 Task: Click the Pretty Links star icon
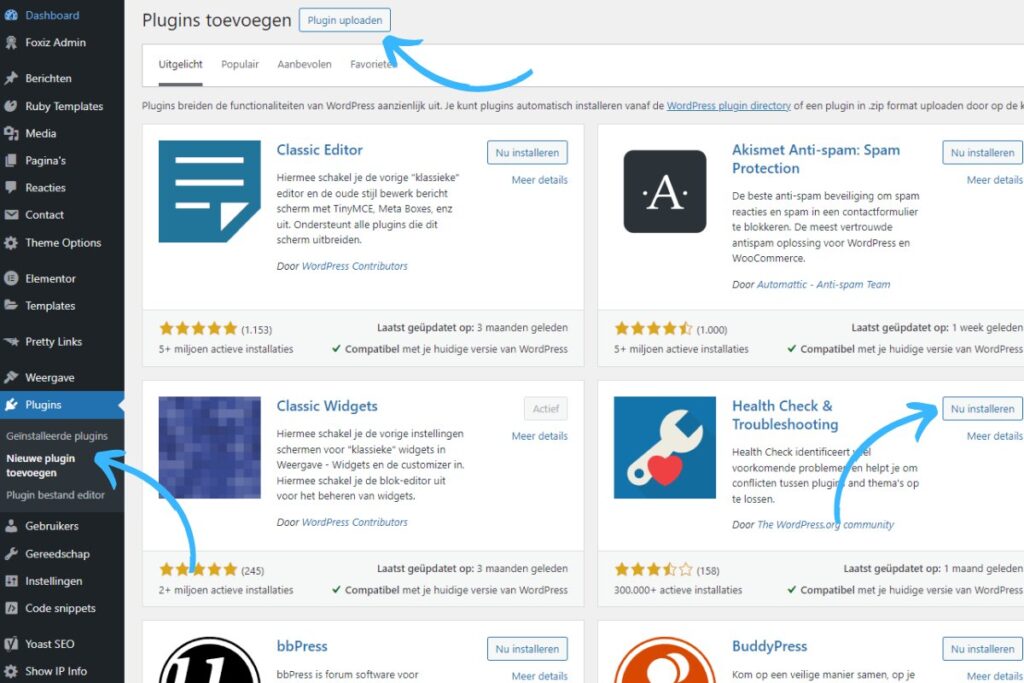click(x=11, y=342)
